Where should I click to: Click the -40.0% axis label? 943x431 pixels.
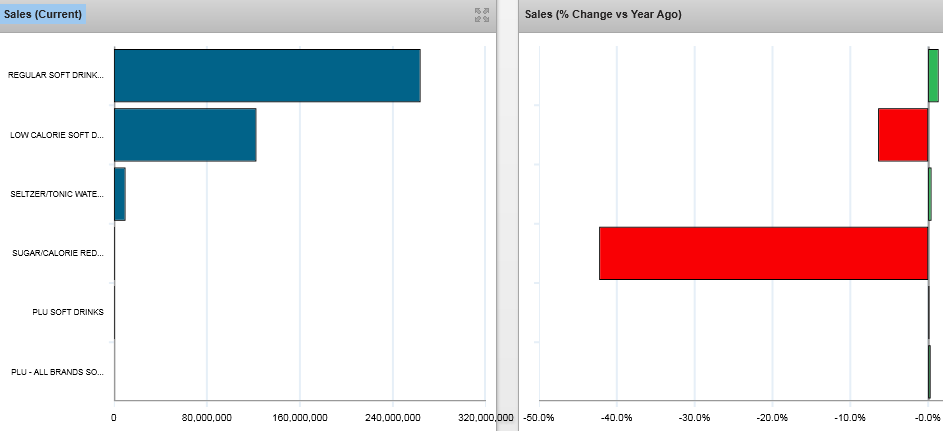point(616,417)
